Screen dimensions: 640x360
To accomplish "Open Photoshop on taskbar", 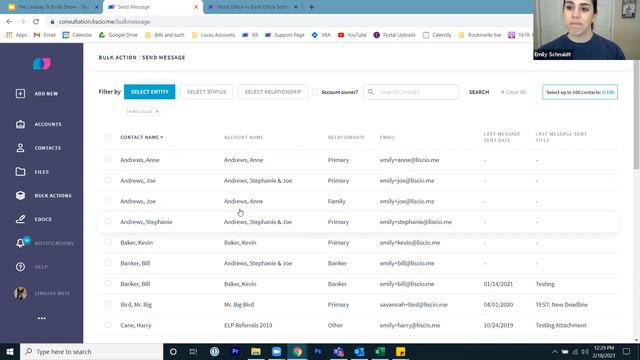I will 318,351.
